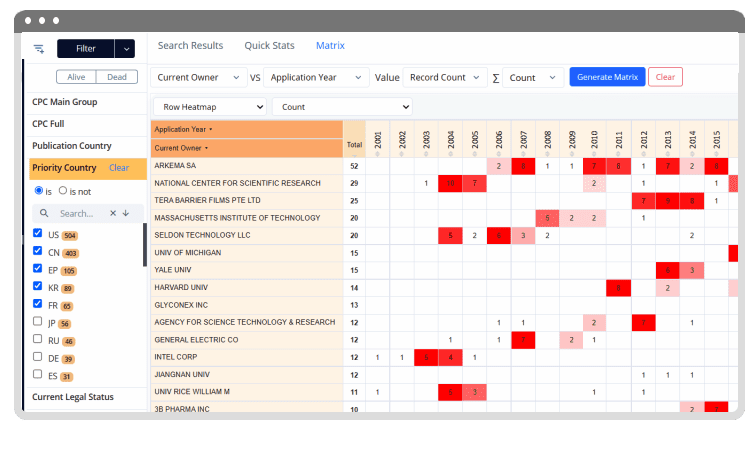Screen dimensions: 750x450
Task: Click the 2012 column header
Action: tap(643, 140)
